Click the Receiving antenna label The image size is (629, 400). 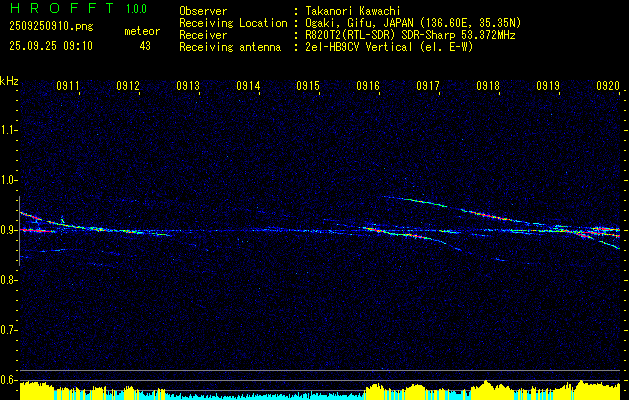tap(230, 47)
